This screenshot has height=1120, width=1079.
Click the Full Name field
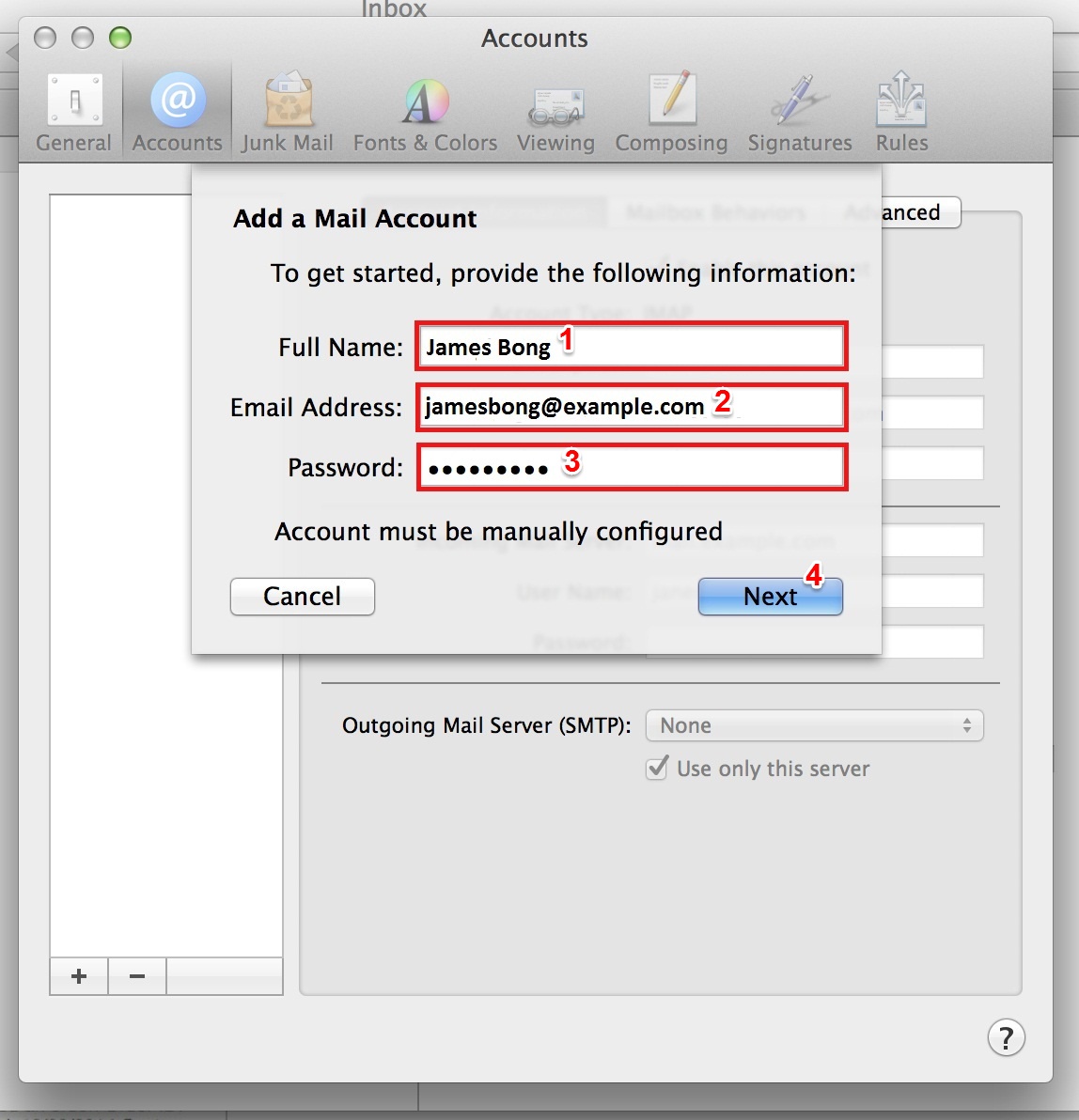click(631, 347)
